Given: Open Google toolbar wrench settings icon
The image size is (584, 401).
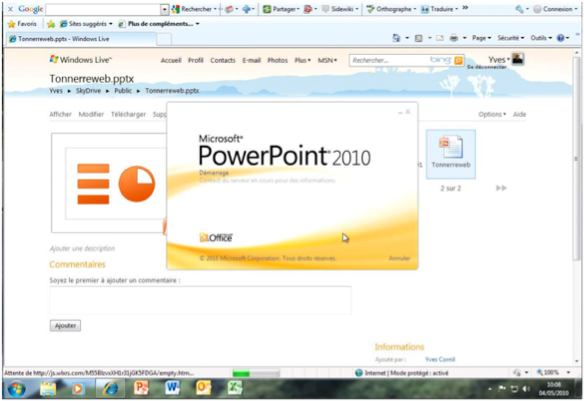Looking at the screenshot, I should (519, 9).
